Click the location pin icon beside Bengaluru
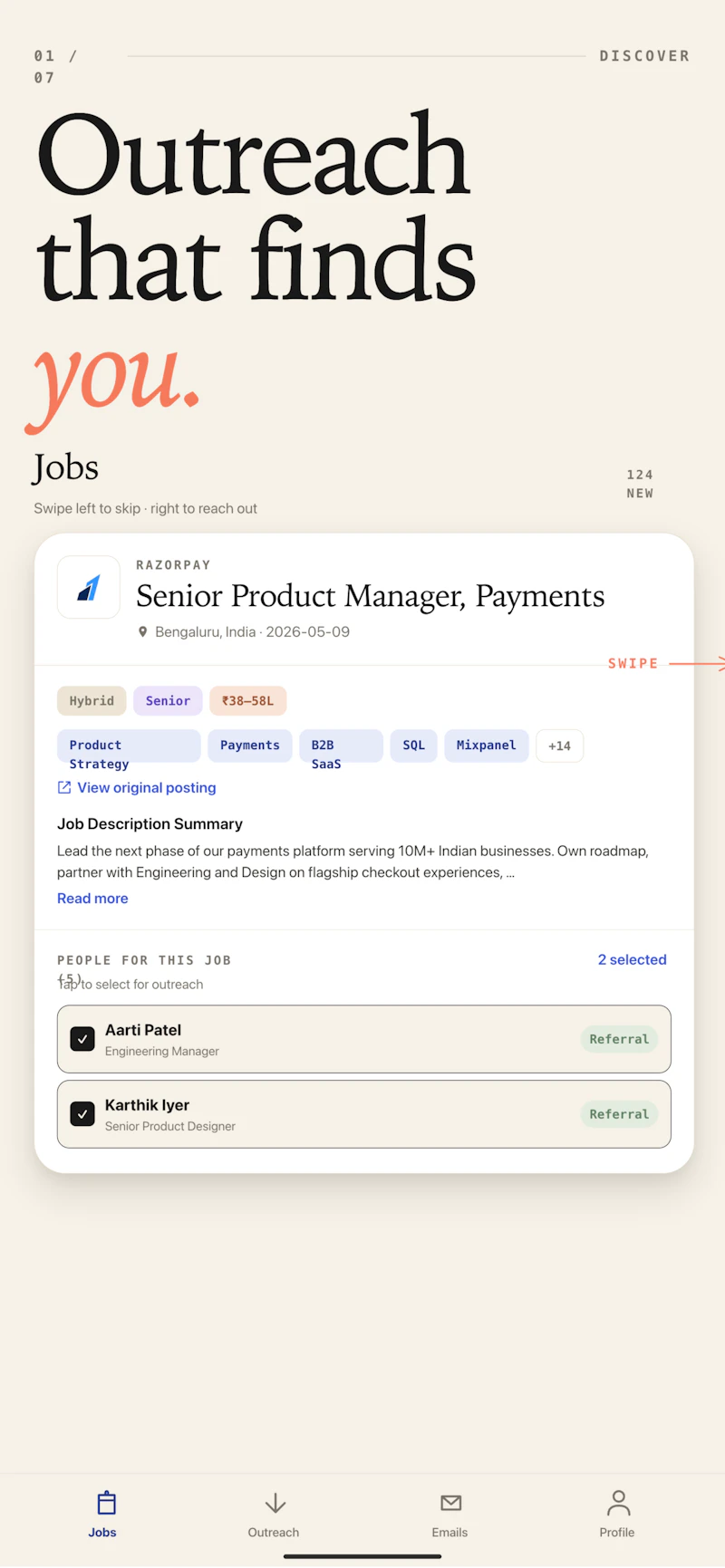The height and width of the screenshot is (1568, 725). 142,632
